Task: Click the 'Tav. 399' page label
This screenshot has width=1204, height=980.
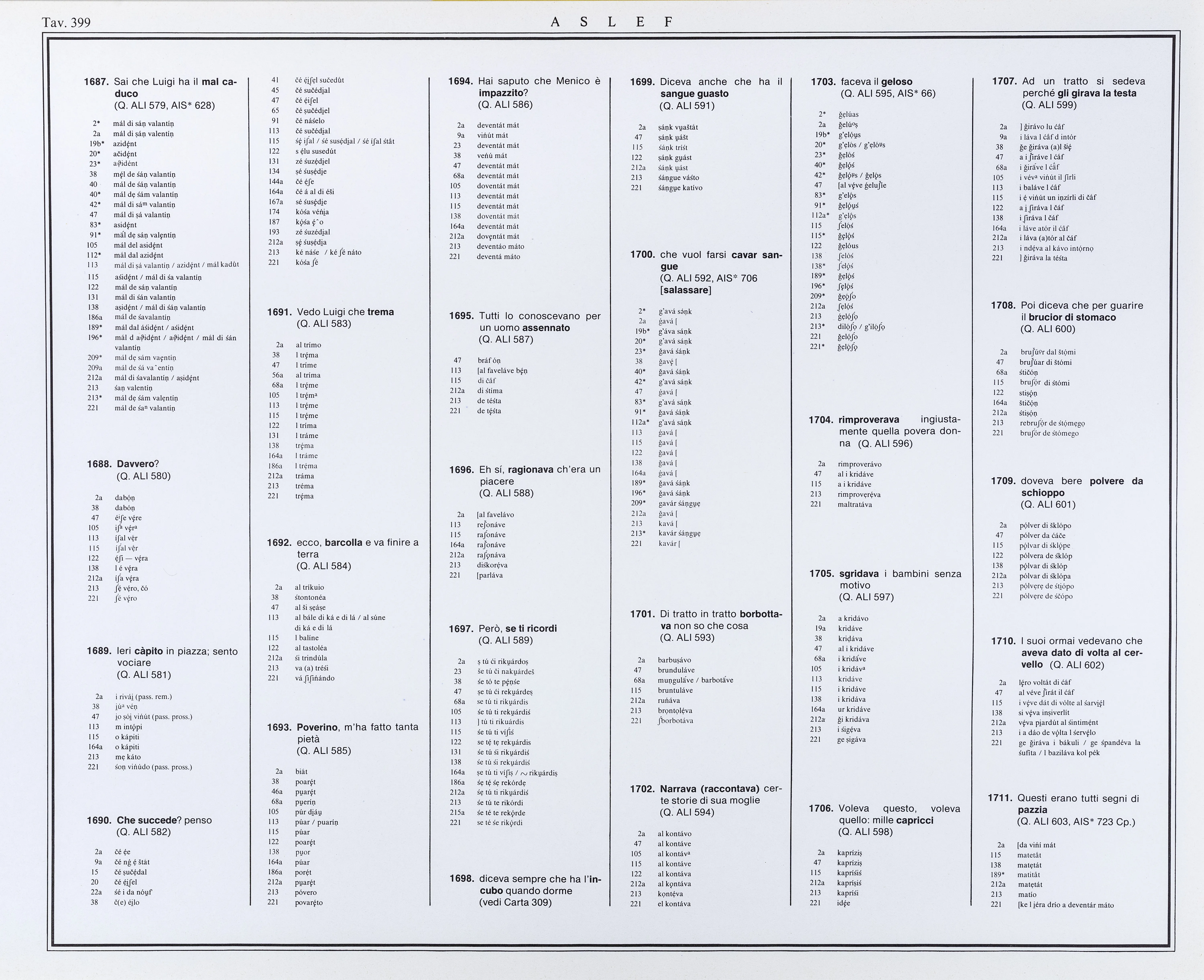Action: pos(66,23)
